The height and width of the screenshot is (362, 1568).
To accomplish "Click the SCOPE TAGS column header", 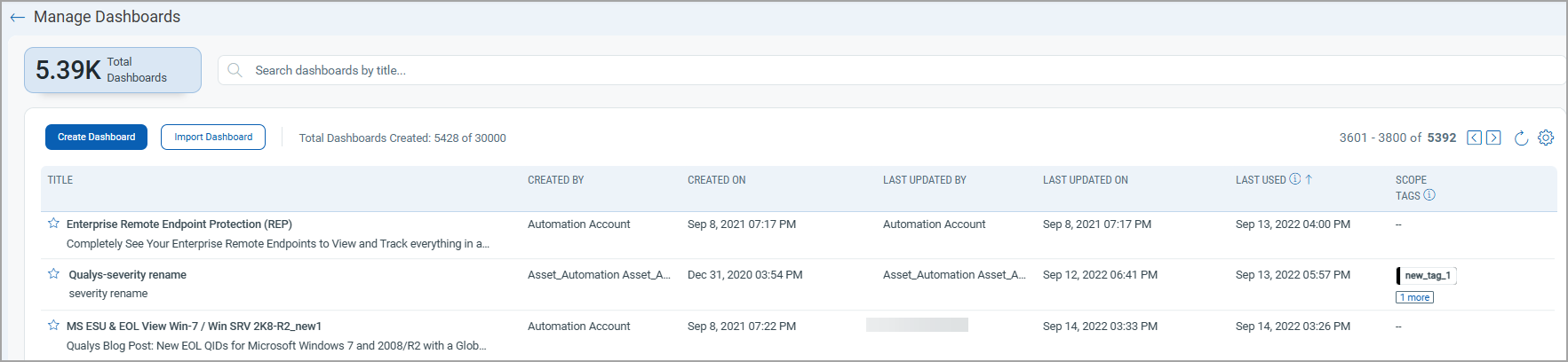I will tap(1411, 188).
